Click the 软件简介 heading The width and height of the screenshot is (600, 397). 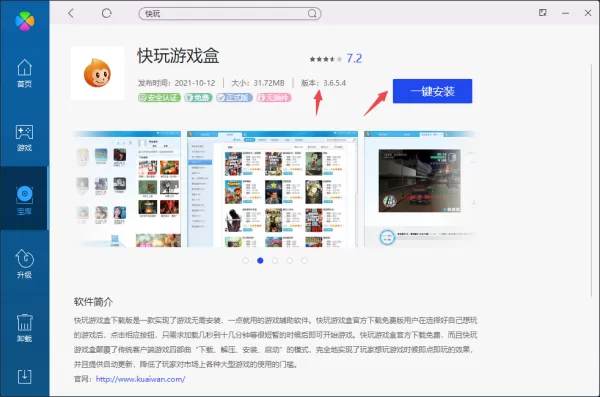click(93, 302)
